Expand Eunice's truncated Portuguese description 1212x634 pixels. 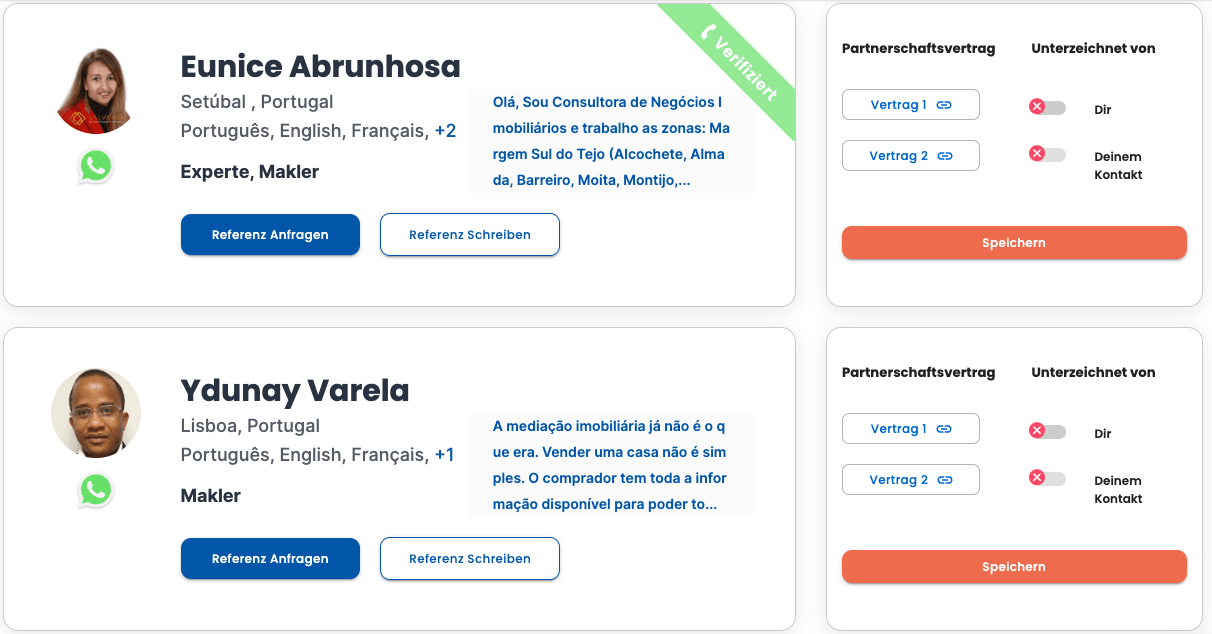[611, 141]
